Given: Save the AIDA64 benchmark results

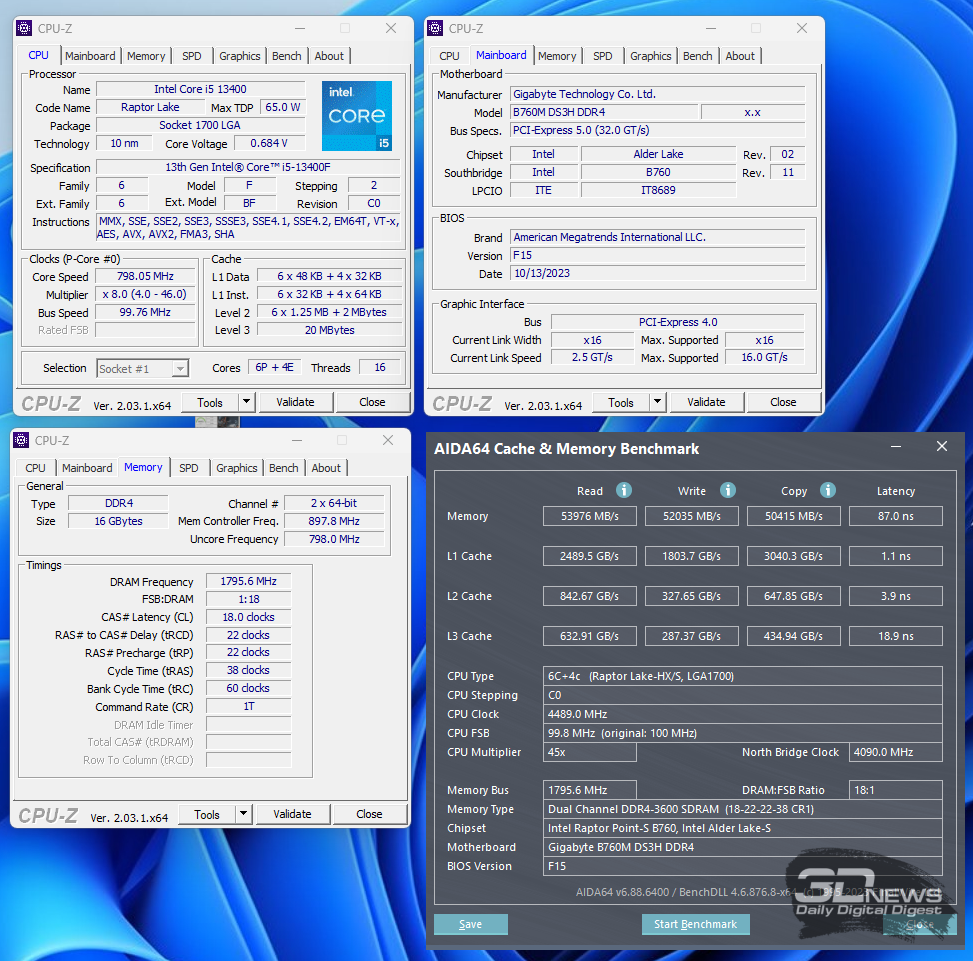Looking at the screenshot, I should click(470, 924).
